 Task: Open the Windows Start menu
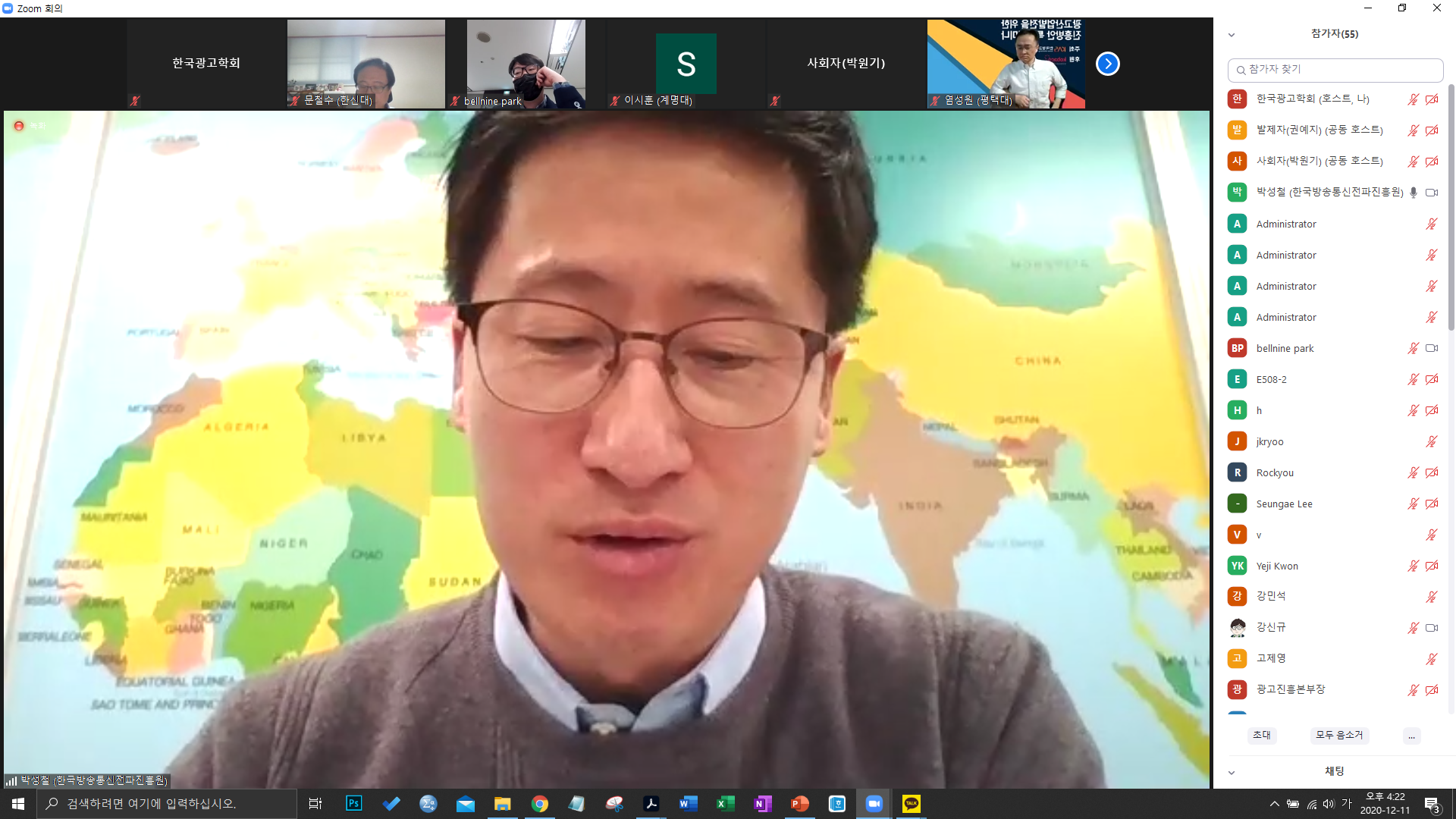[x=18, y=804]
